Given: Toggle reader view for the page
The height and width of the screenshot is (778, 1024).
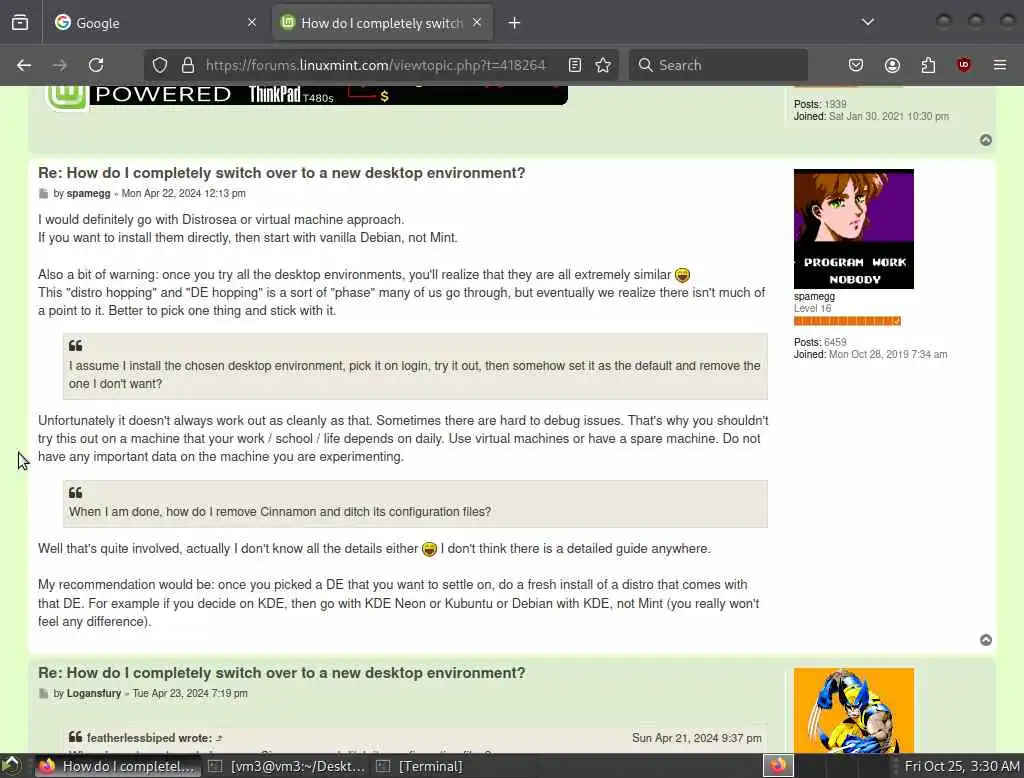Looking at the screenshot, I should coord(575,65).
